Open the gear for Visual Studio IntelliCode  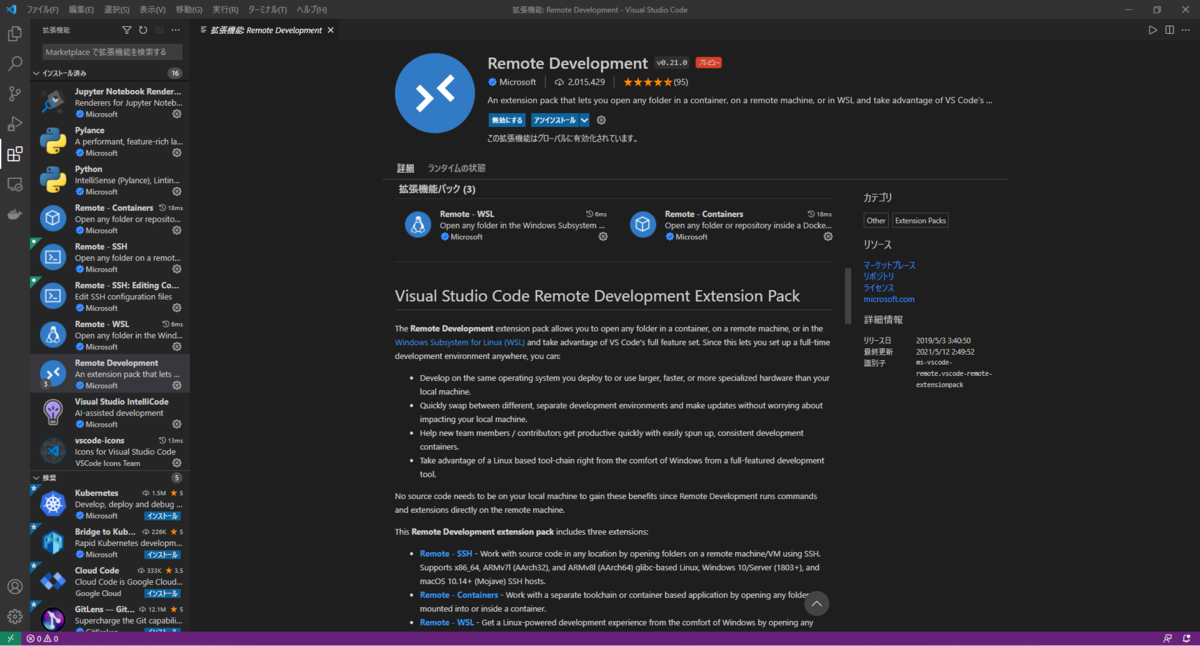pos(177,424)
